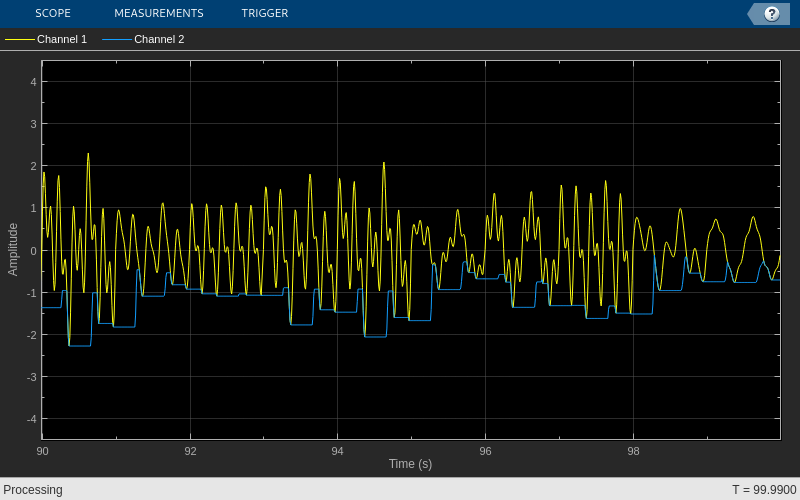The width and height of the screenshot is (800, 500).
Task: Open the Trigger tab
Action: click(265, 13)
